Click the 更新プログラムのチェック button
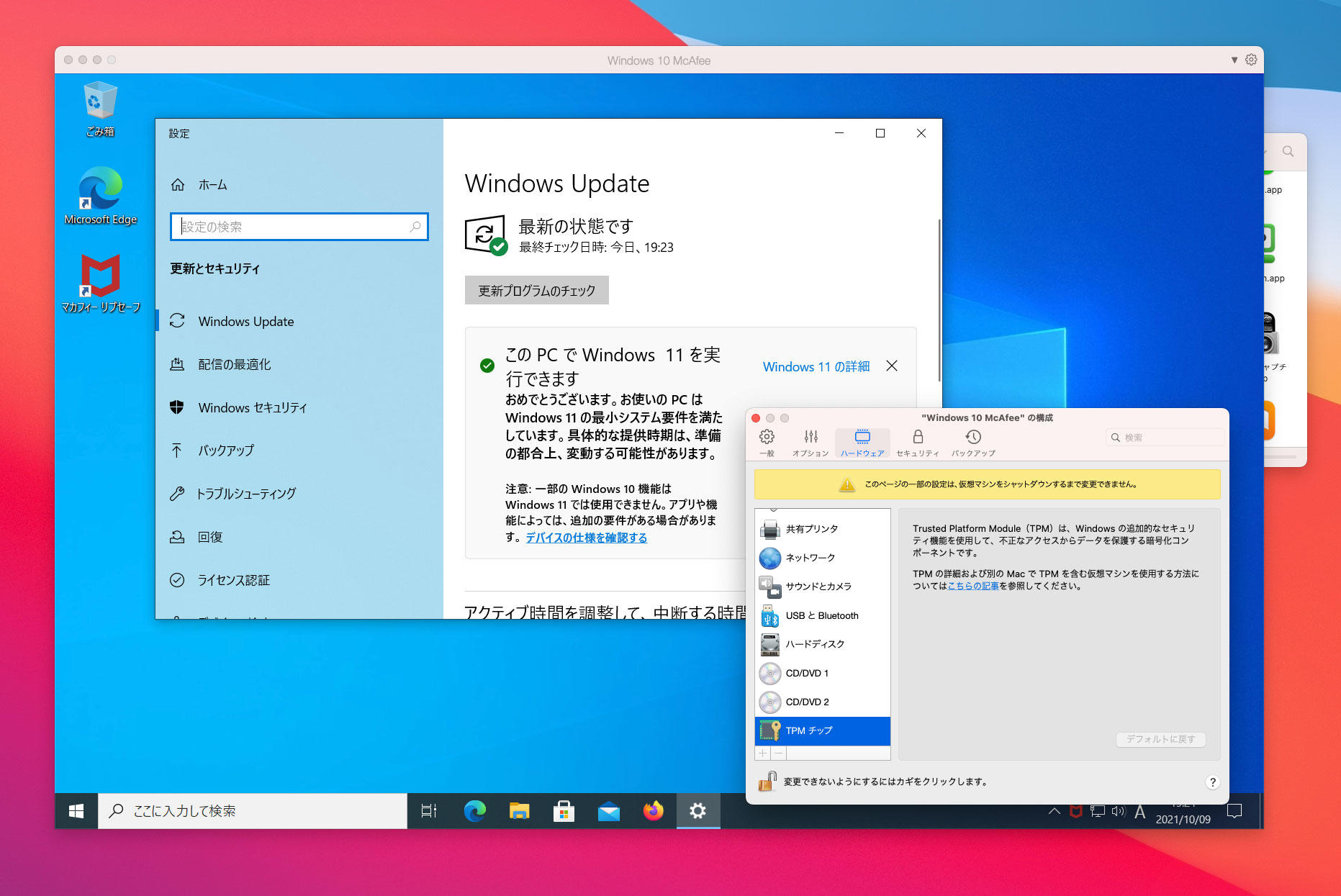 click(536, 290)
